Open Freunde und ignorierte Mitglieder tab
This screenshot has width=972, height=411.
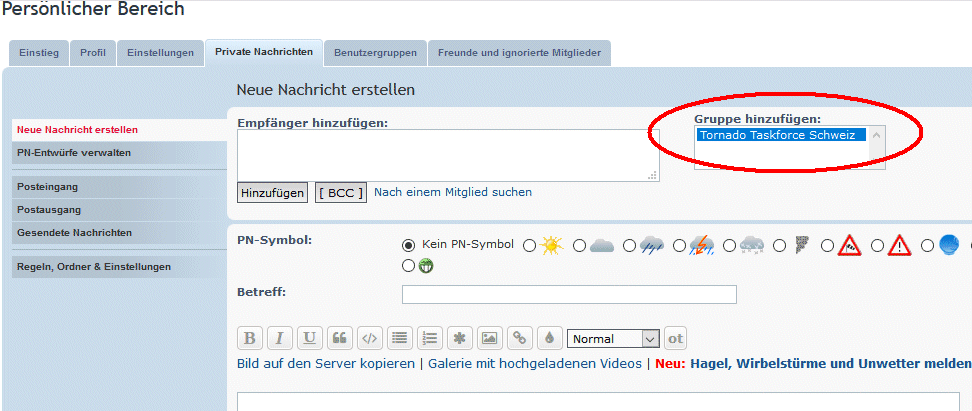[519, 53]
